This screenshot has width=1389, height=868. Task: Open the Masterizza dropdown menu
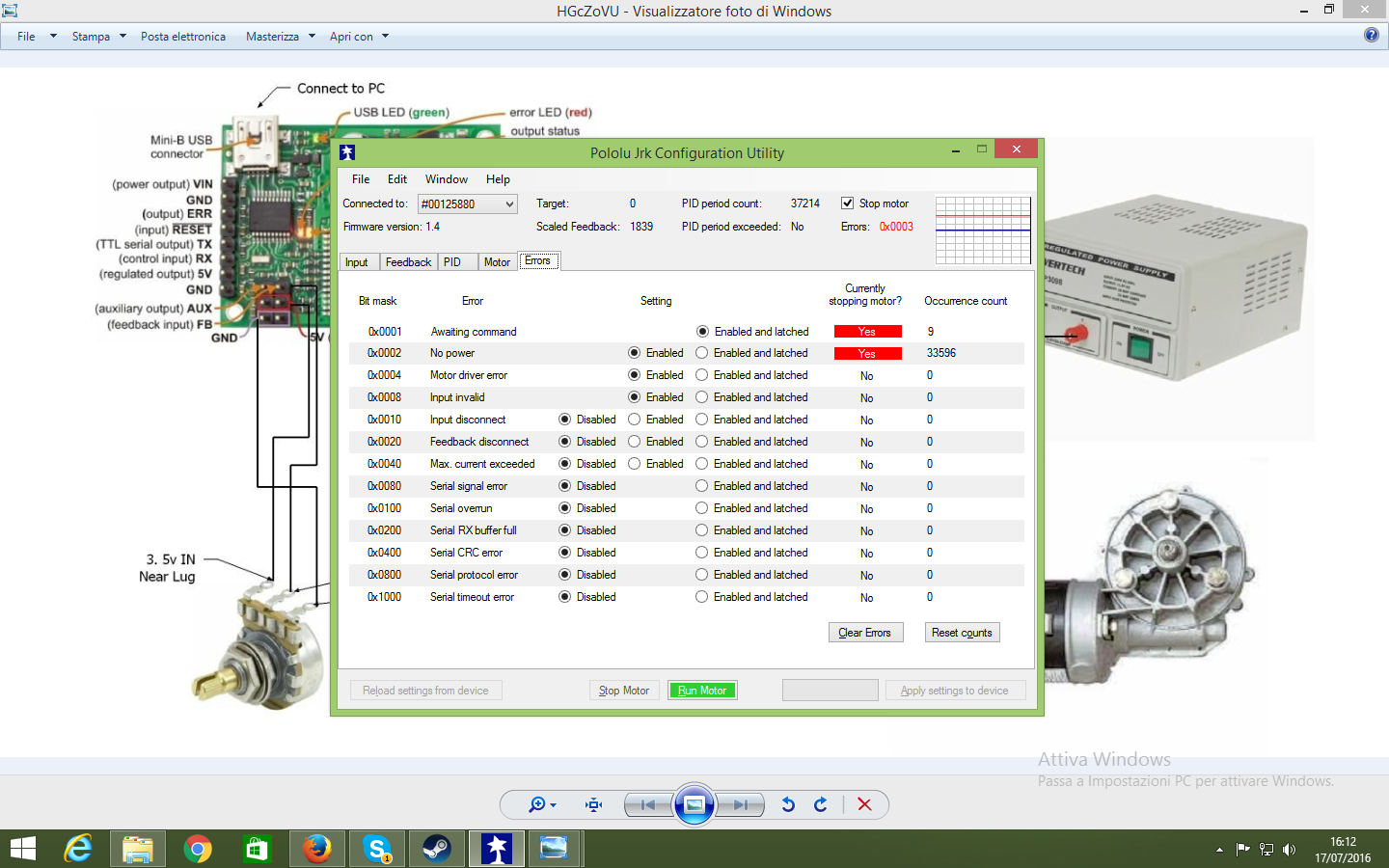[281, 37]
